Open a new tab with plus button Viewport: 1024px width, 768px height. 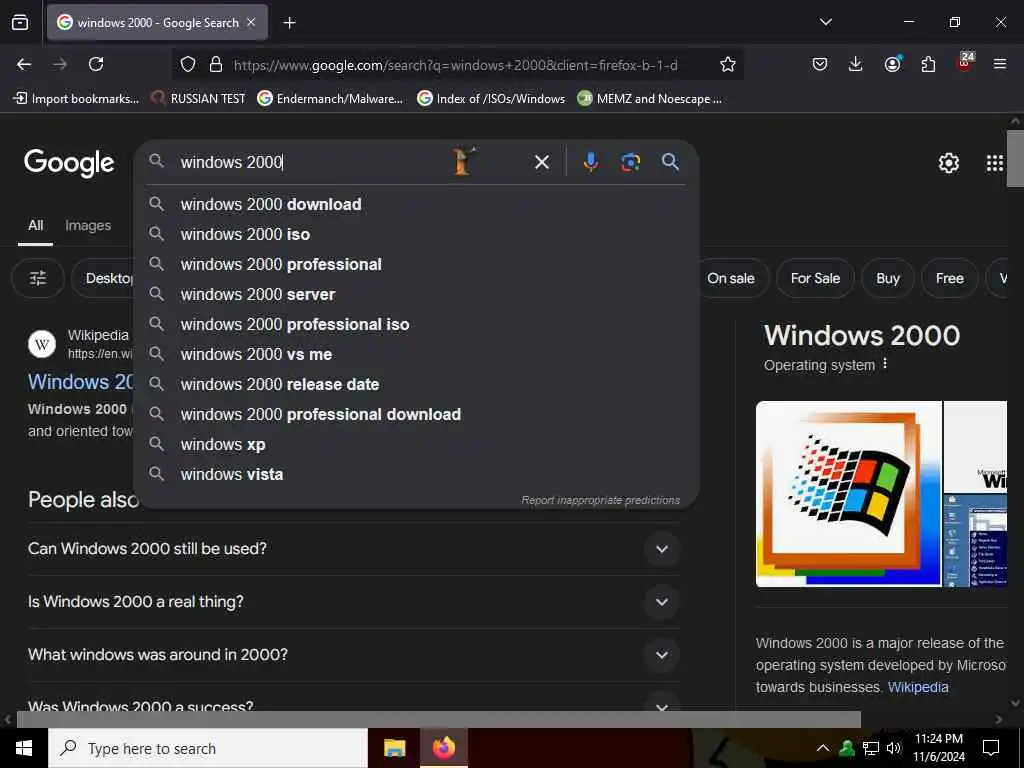(289, 23)
